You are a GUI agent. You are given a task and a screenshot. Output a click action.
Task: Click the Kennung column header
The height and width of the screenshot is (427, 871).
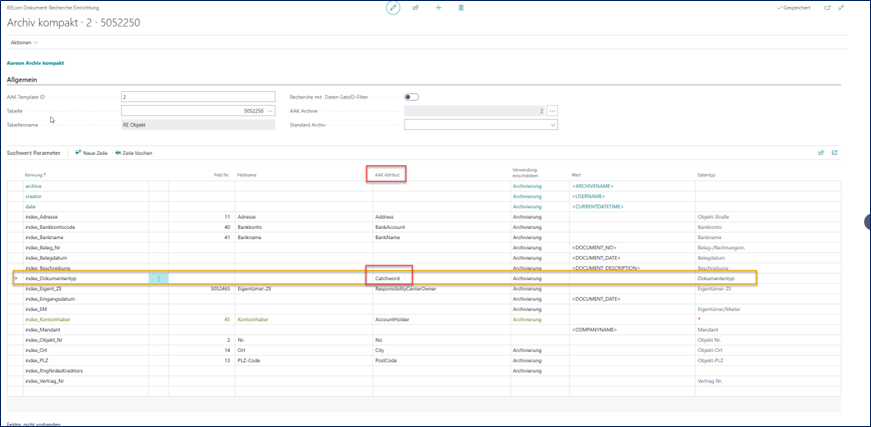click(36, 175)
